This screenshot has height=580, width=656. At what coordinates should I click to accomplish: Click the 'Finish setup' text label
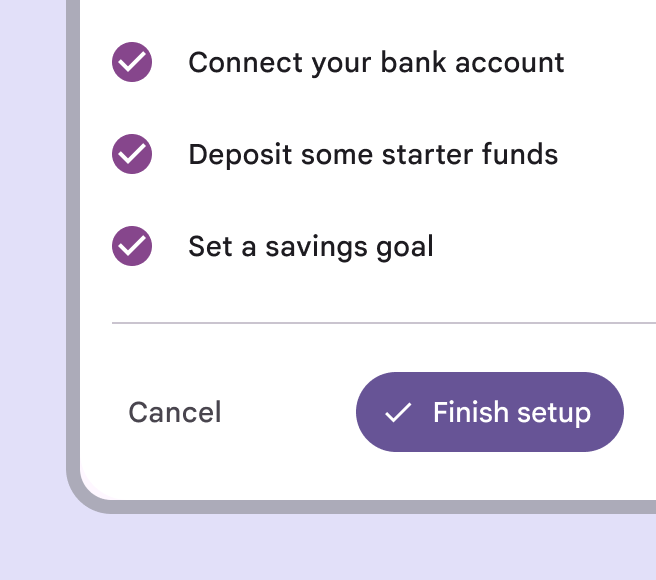[511, 412]
